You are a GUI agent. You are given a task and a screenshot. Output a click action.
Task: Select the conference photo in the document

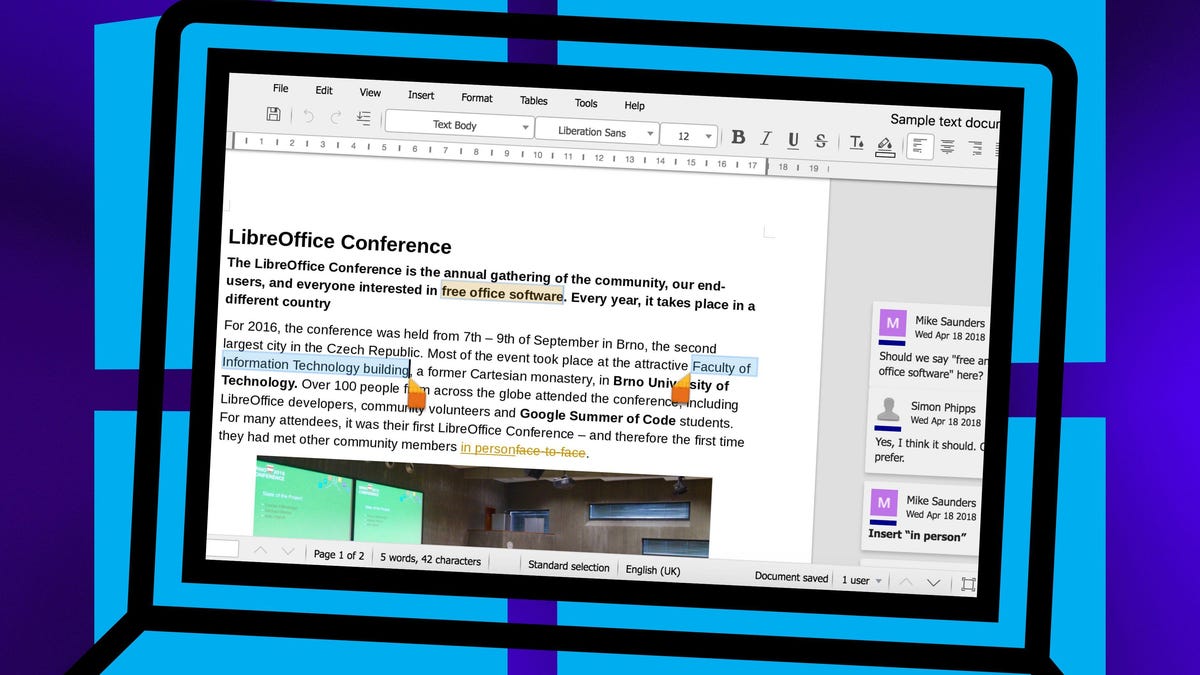click(484, 506)
